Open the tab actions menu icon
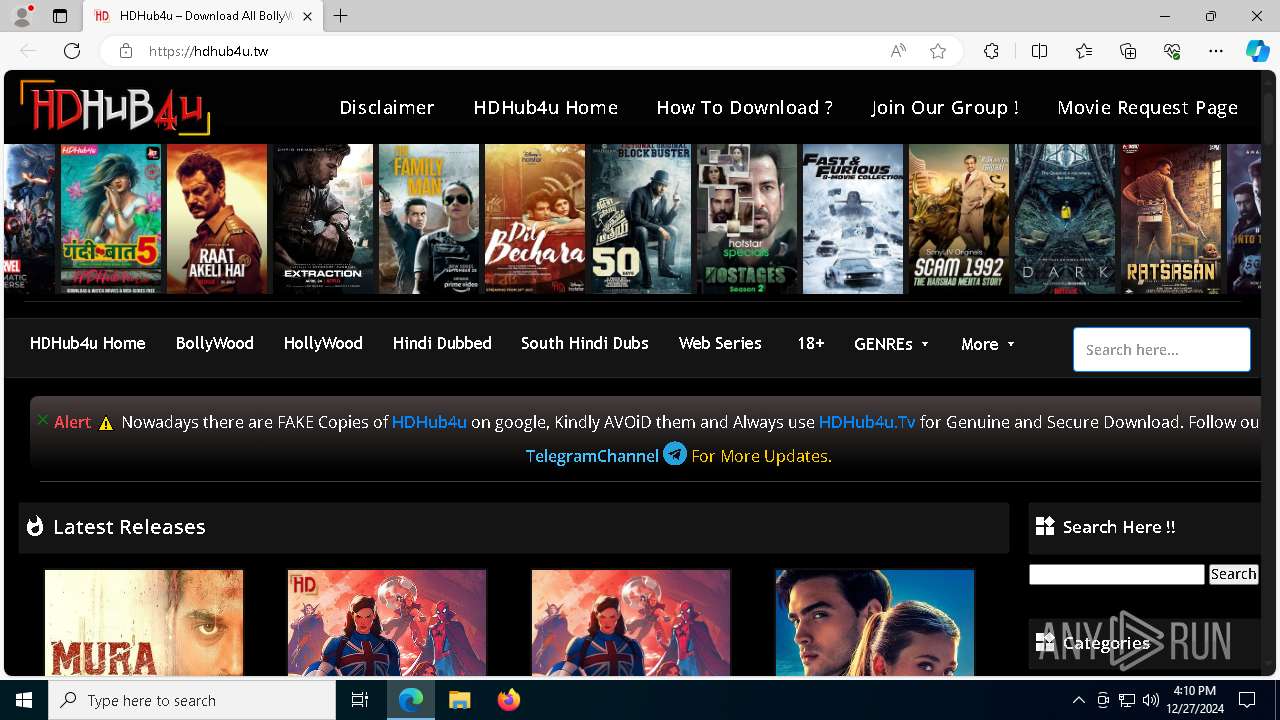Image resolution: width=1280 pixels, height=720 pixels. click(x=60, y=16)
